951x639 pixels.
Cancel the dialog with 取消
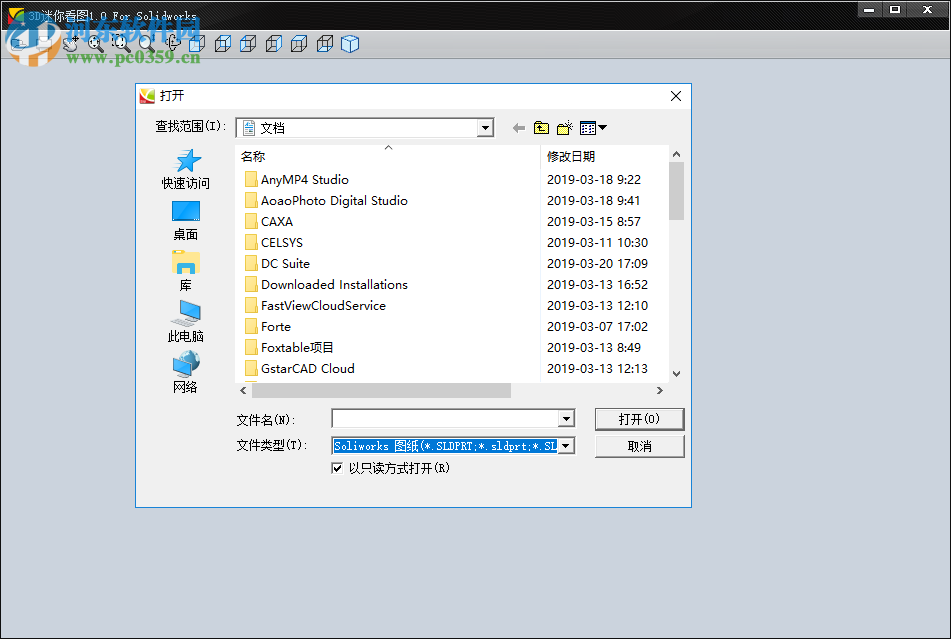(639, 445)
